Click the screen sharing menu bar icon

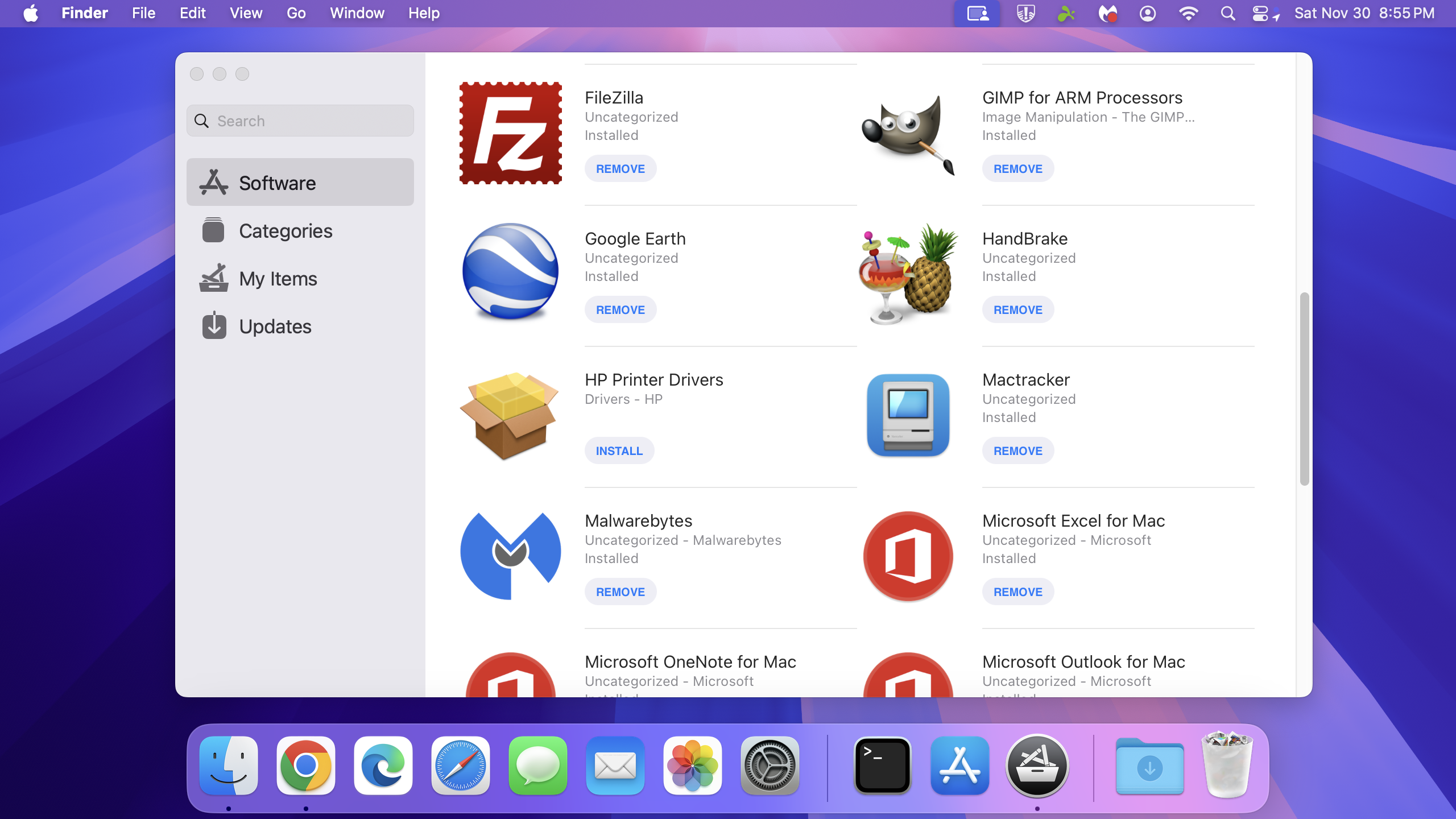977,13
